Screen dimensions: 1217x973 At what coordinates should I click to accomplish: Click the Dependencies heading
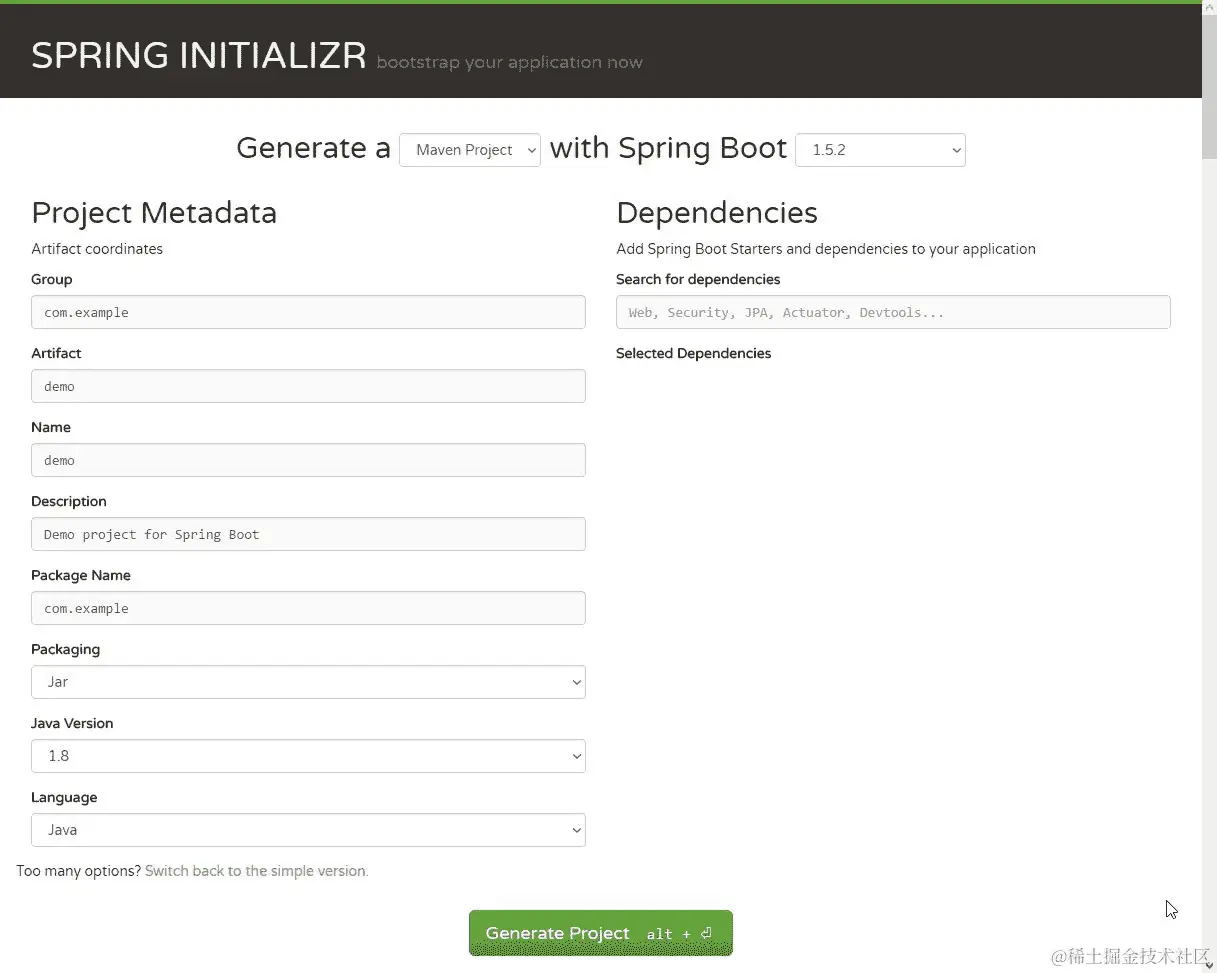[x=717, y=212]
